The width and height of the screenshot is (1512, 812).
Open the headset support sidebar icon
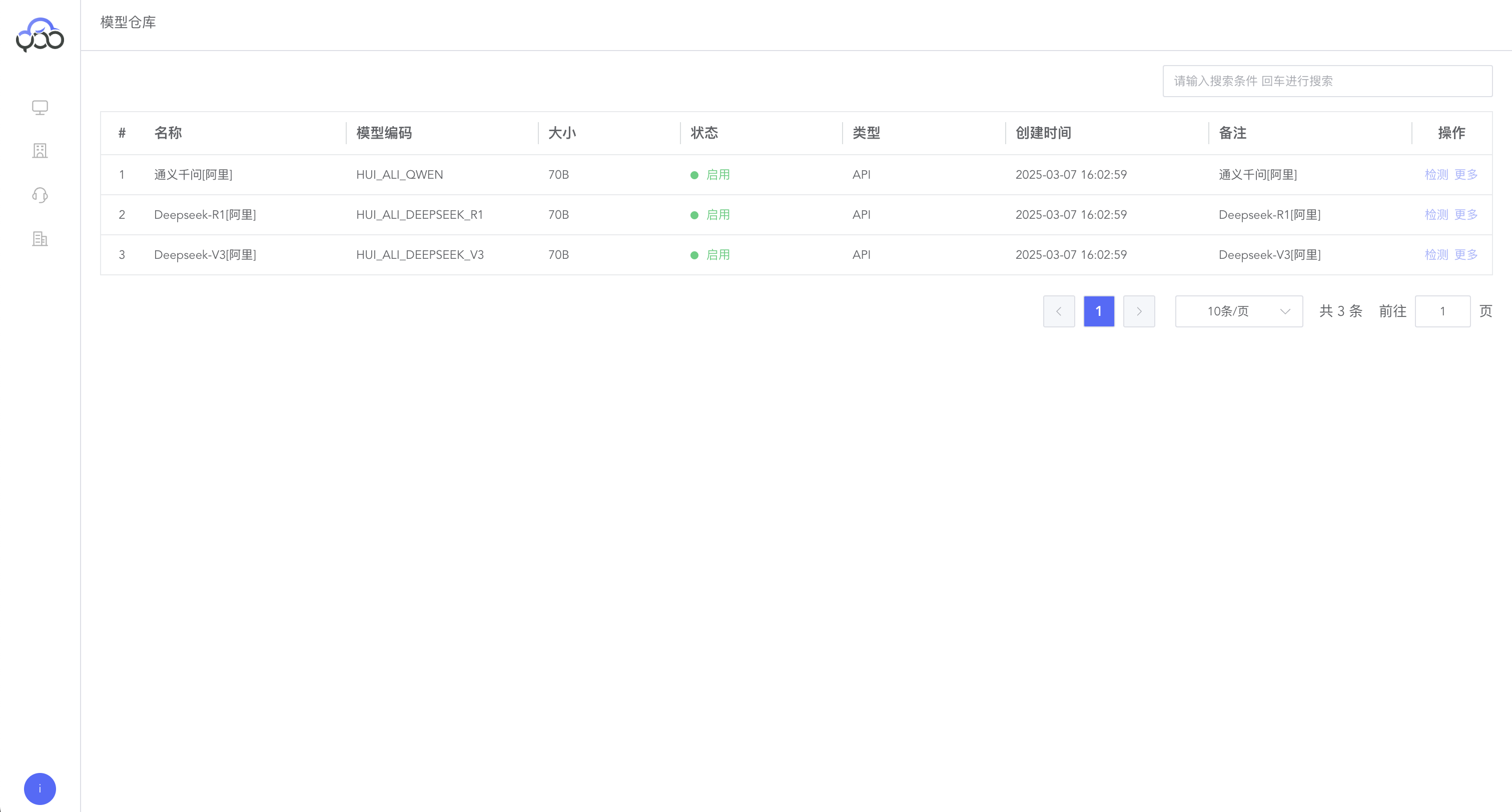coord(40,195)
